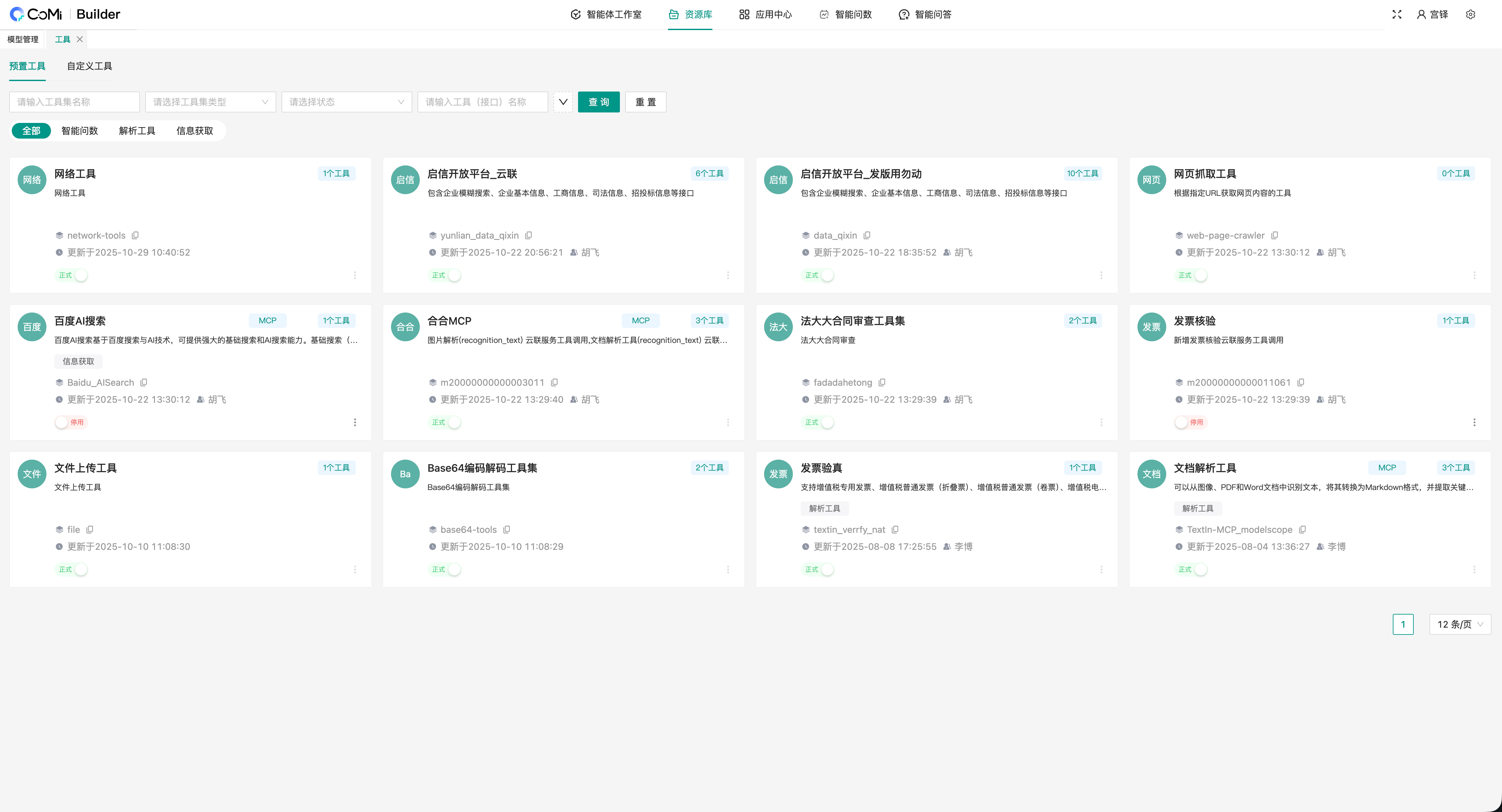Copy the Baidu_AISearch identifier

(144, 382)
